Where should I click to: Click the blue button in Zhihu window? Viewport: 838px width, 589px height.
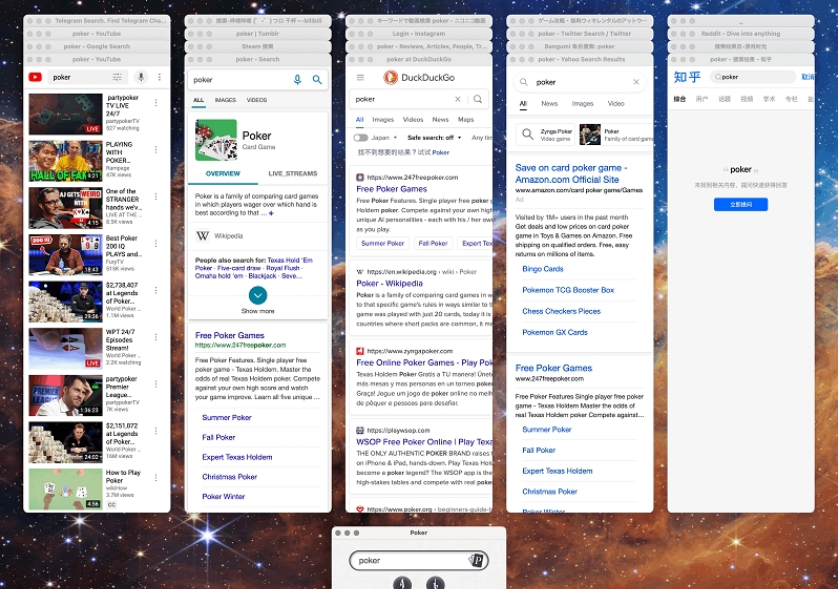[x=741, y=204]
